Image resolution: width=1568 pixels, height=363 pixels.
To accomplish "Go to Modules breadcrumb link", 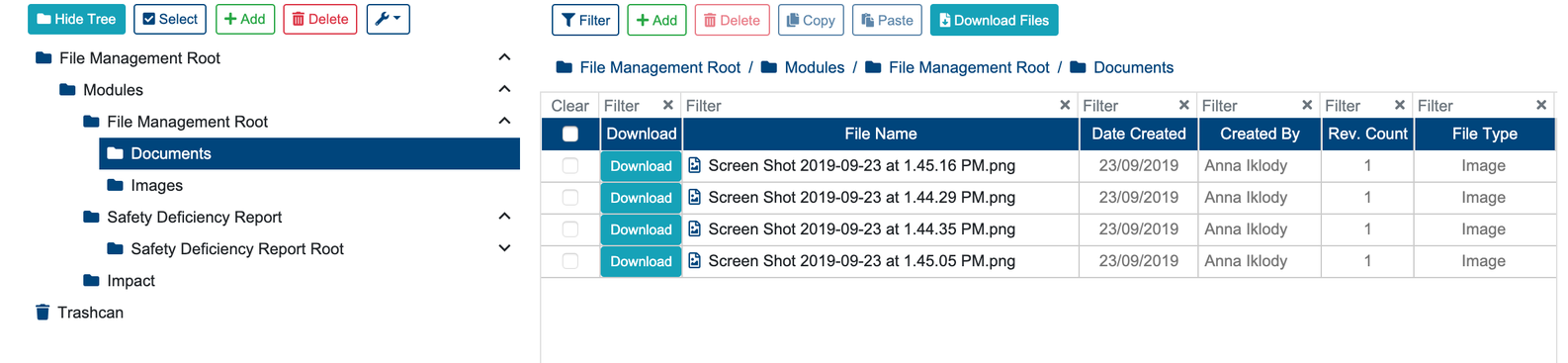I will pos(814,67).
